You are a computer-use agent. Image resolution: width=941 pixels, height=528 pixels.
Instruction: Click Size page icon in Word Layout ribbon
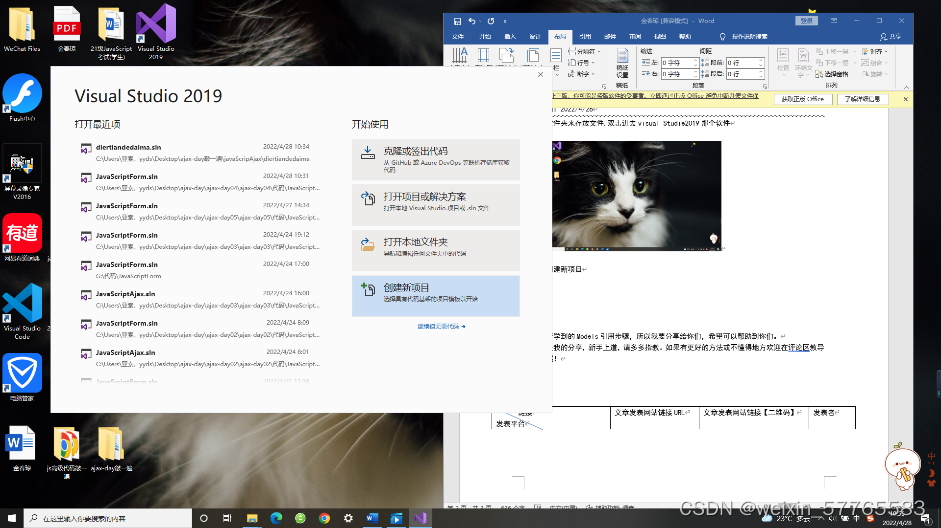[x=532, y=56]
